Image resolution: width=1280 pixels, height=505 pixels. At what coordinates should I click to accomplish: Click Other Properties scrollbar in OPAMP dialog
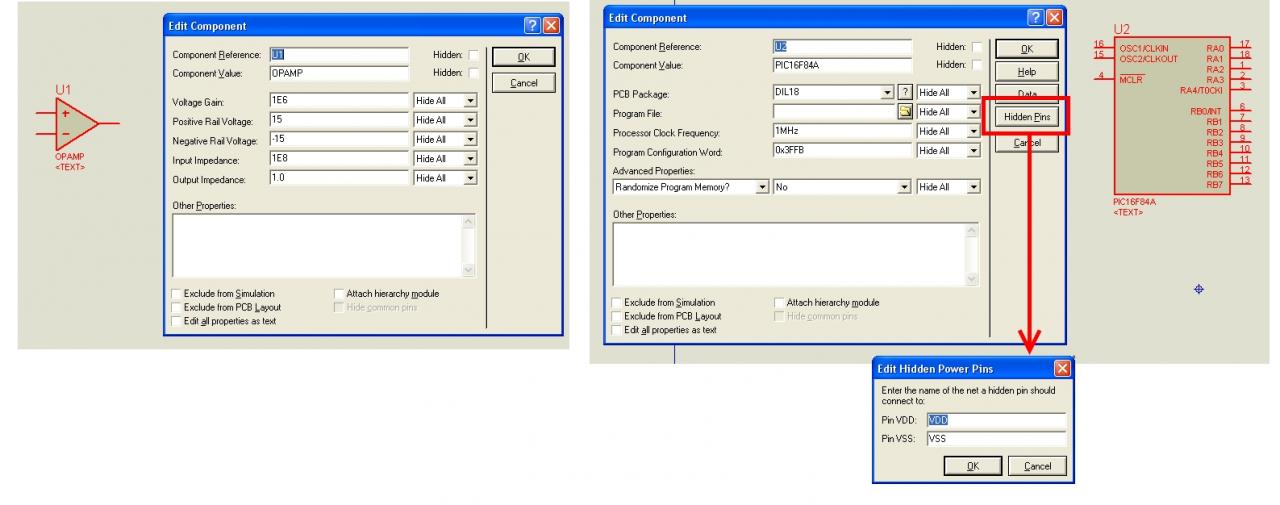click(470, 245)
